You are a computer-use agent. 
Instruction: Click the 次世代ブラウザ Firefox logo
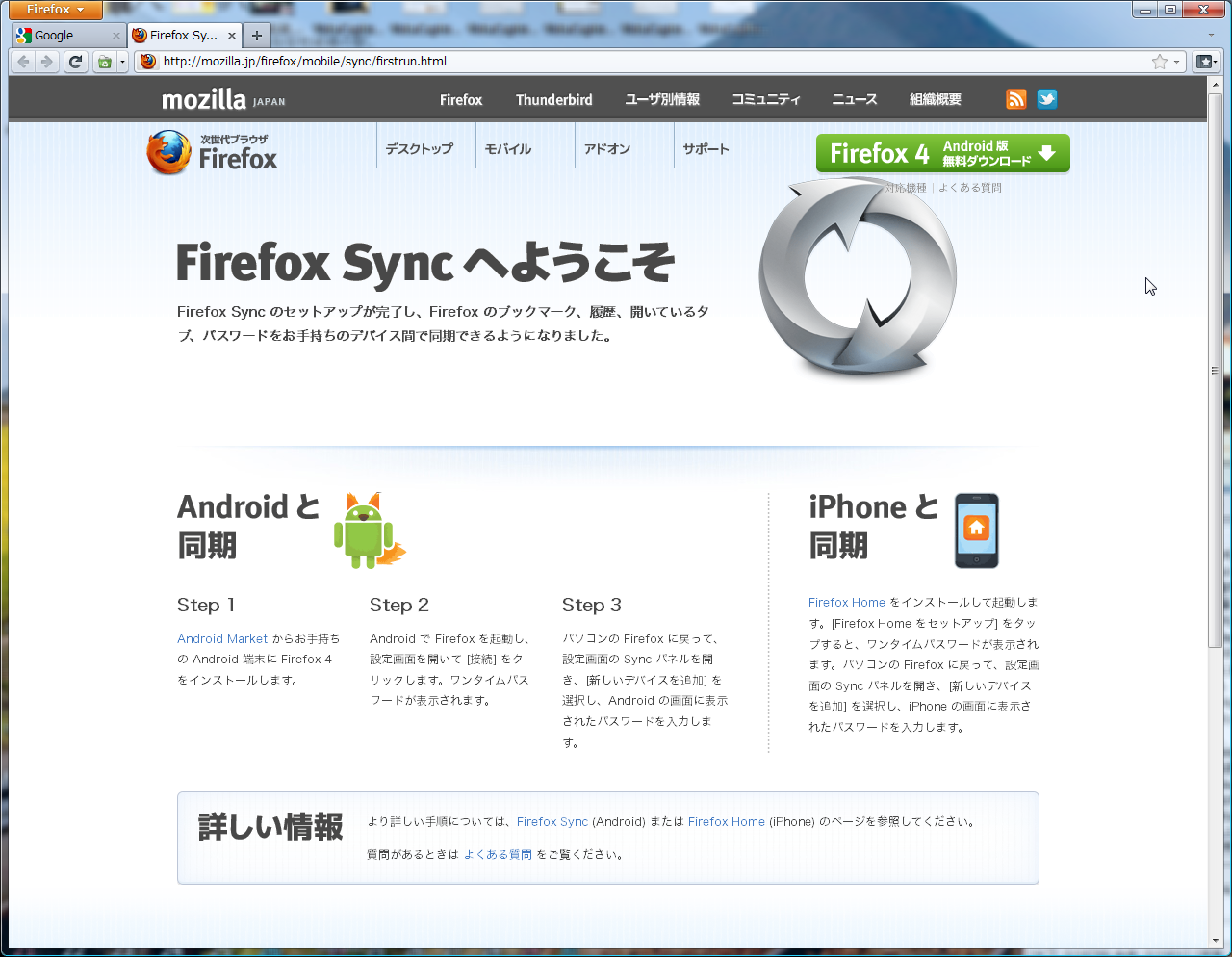(213, 152)
